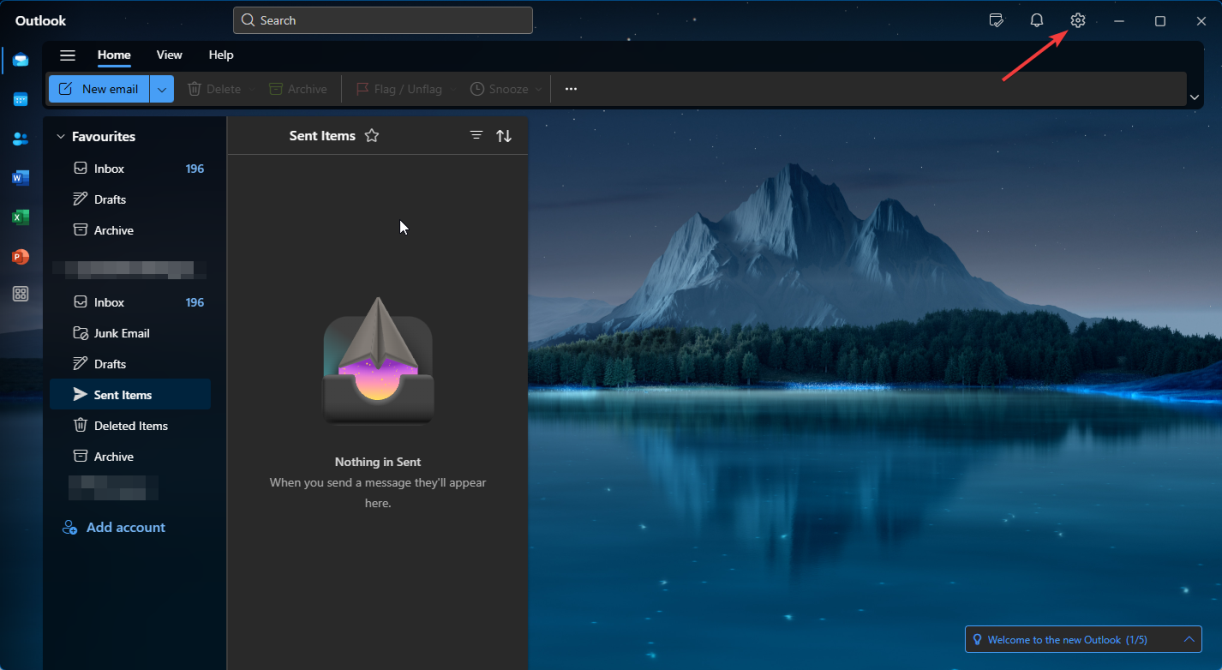Toggle the hamburger navigation pane button
Image resolution: width=1222 pixels, height=670 pixels.
point(68,55)
